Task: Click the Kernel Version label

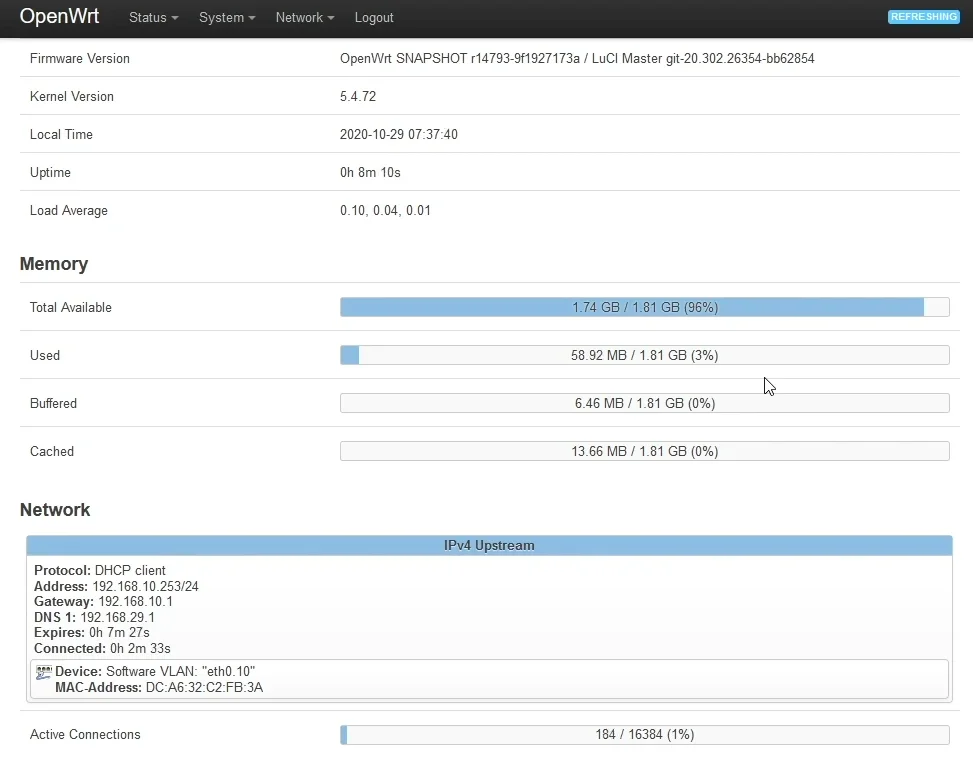Action: pos(71,96)
